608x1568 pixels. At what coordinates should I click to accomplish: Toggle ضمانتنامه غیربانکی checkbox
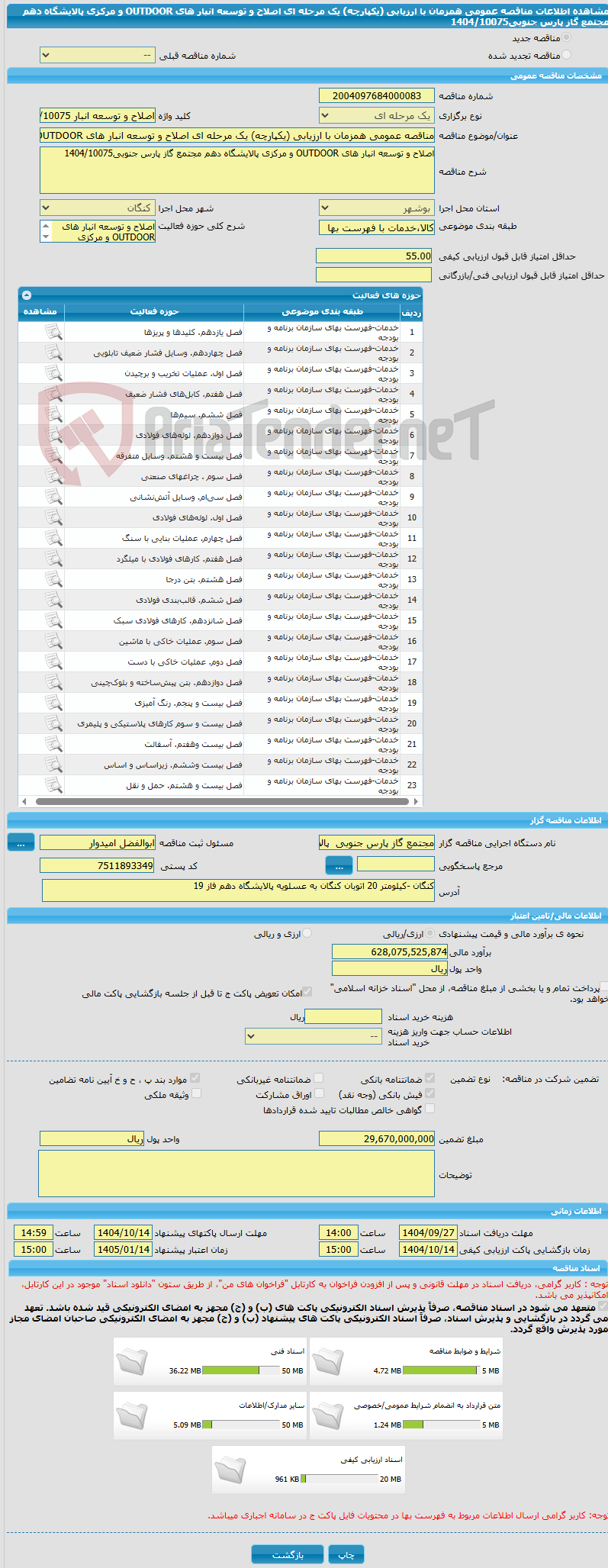pos(319,1078)
